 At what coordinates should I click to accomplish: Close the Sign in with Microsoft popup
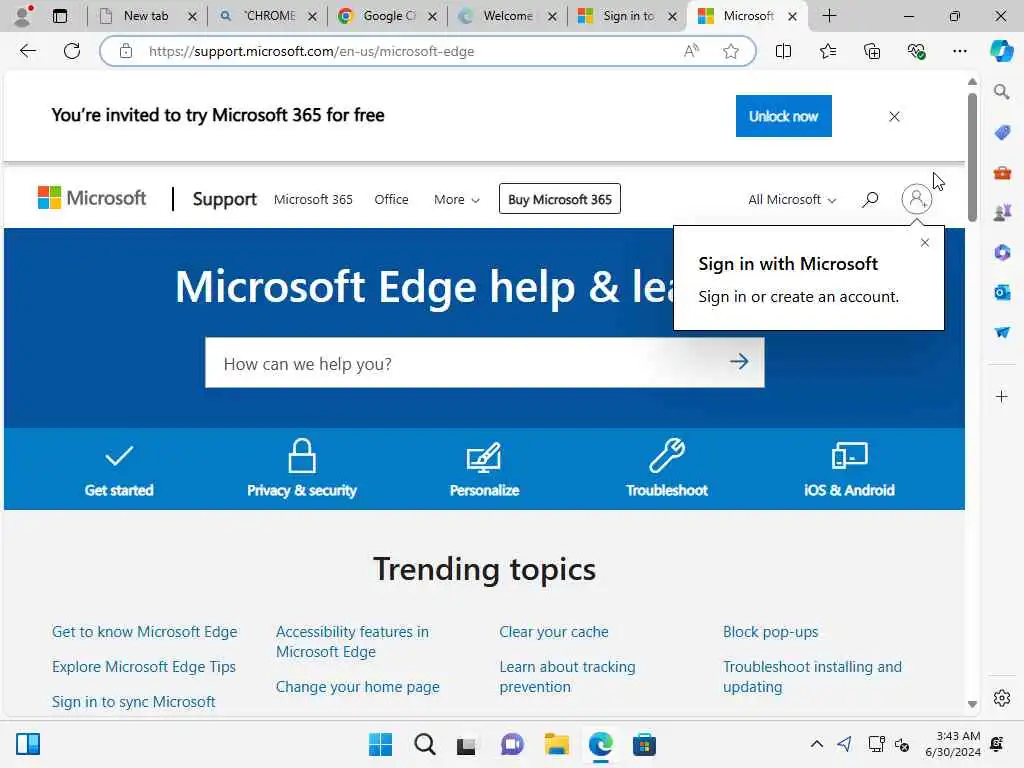(x=924, y=242)
